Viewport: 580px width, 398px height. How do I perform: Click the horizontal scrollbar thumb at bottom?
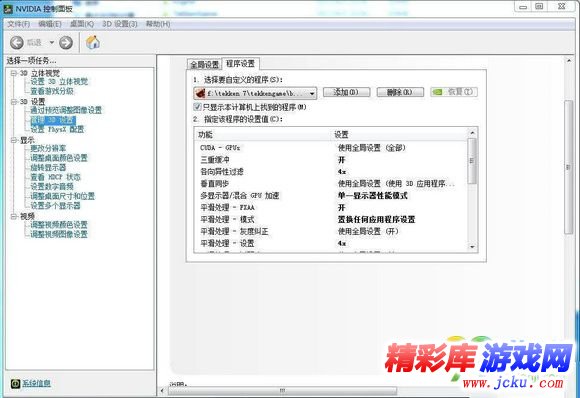tap(282, 391)
